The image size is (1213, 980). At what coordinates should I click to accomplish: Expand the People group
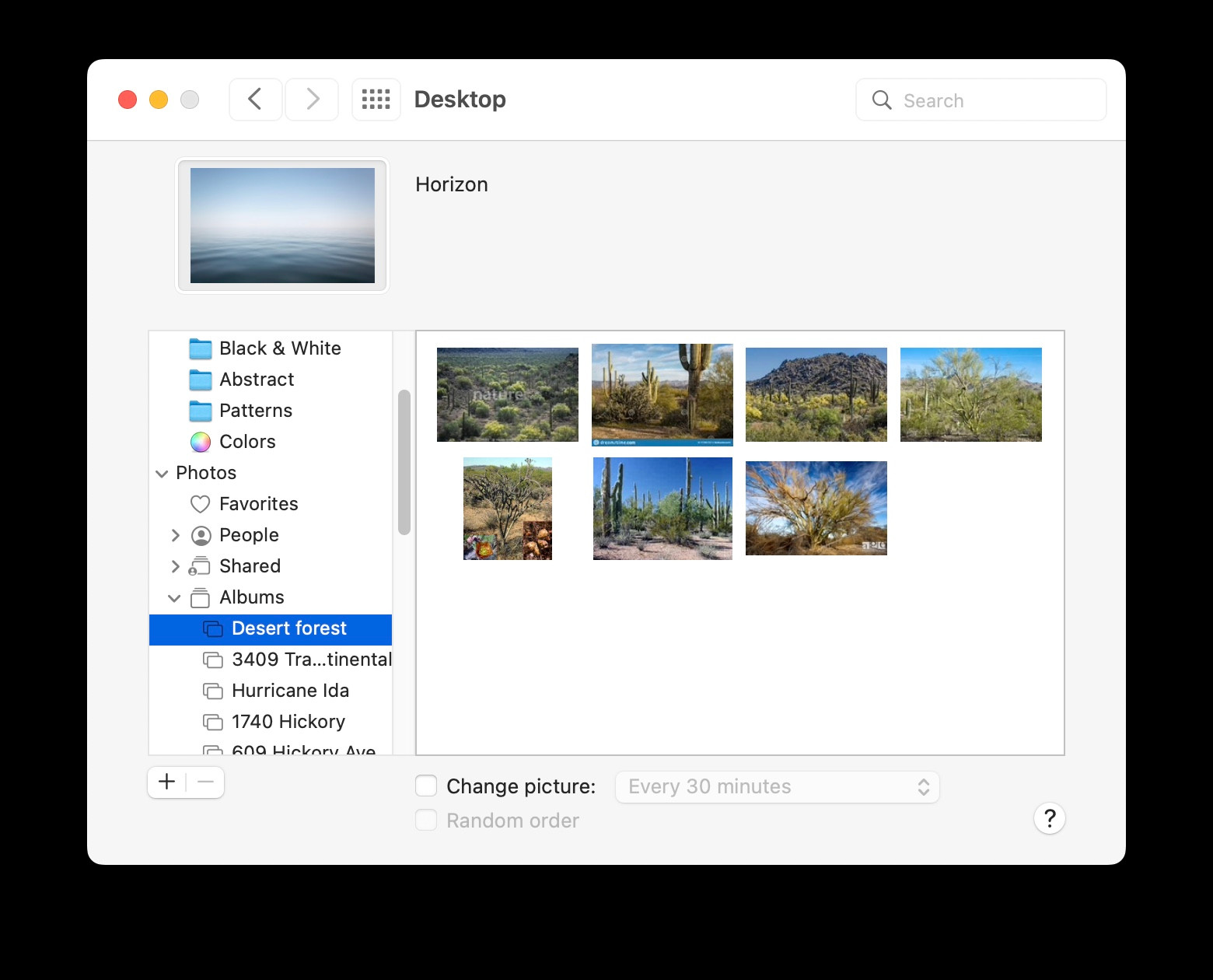pos(175,535)
